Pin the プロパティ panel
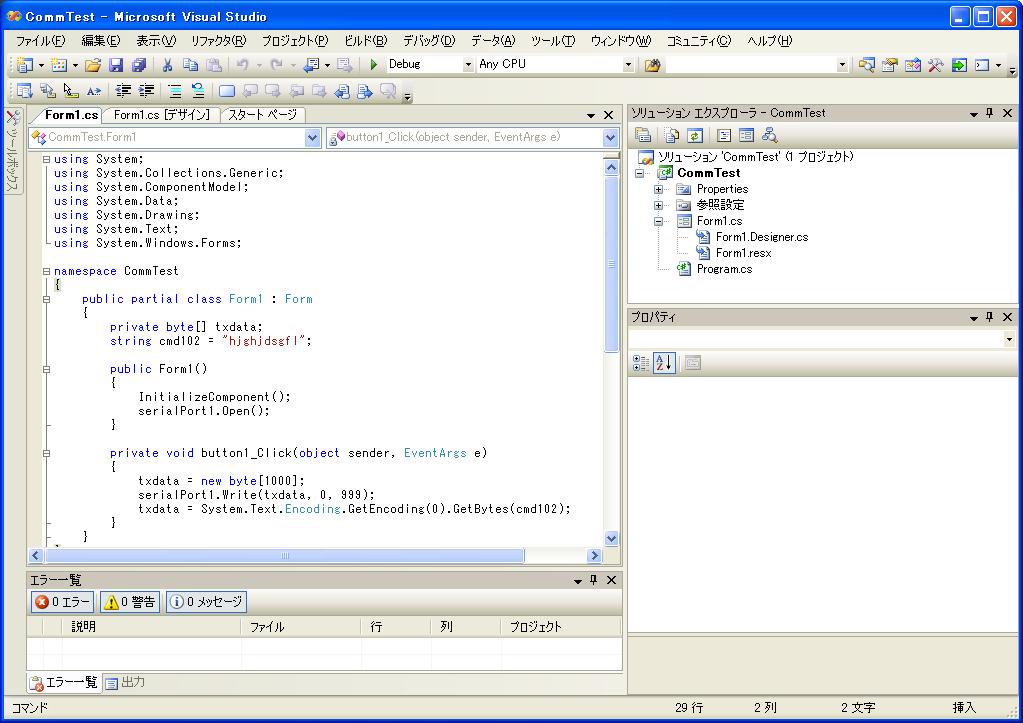 point(990,316)
